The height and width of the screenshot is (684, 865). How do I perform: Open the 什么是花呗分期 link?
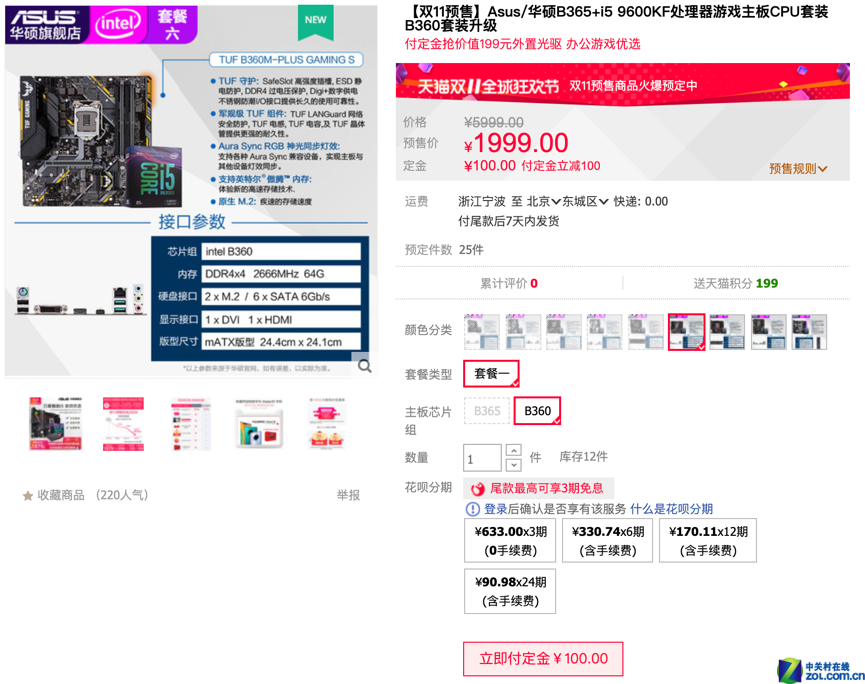(671, 509)
